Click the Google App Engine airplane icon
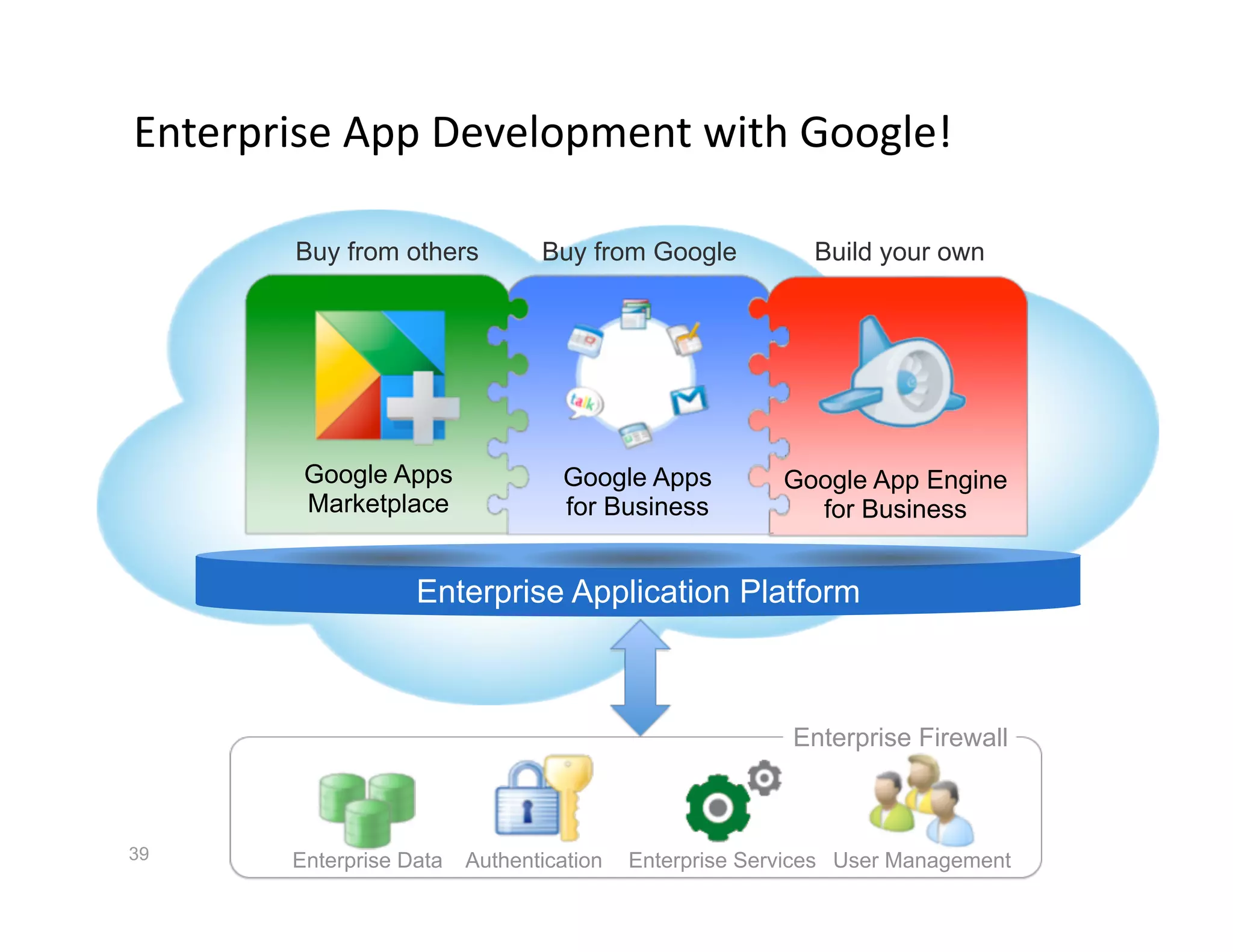The width and height of the screenshot is (1233, 952). pyautogui.click(x=892, y=372)
